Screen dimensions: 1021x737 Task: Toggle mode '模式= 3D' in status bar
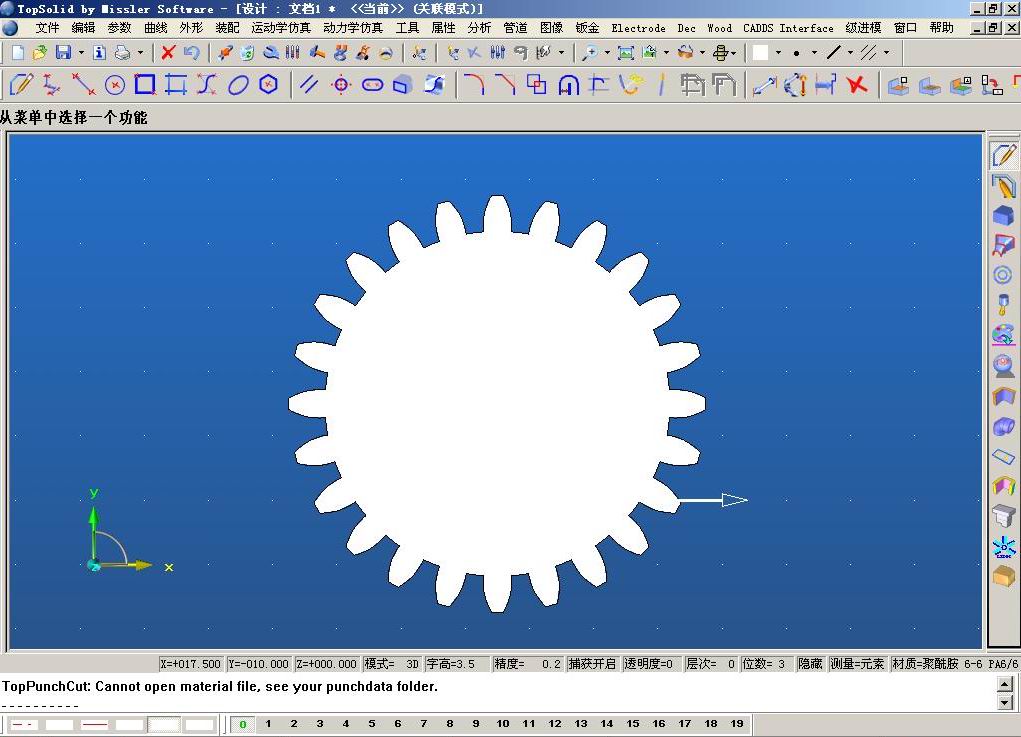point(391,663)
